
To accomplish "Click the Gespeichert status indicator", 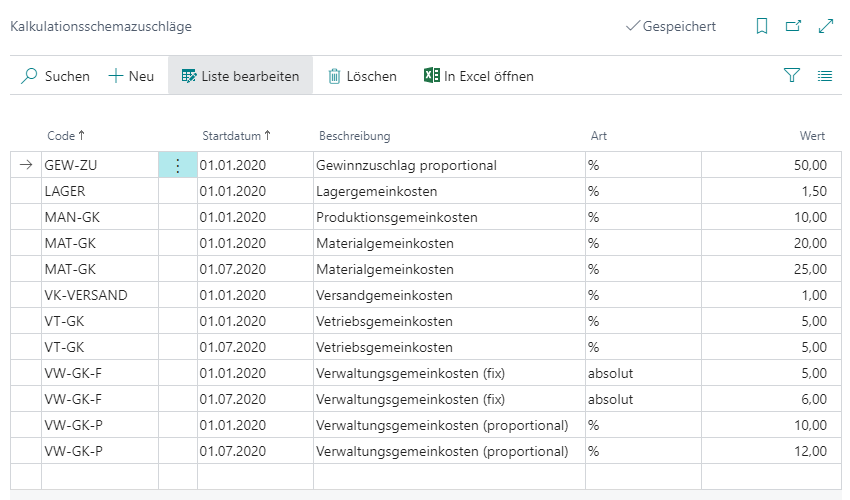I will (x=671, y=26).
